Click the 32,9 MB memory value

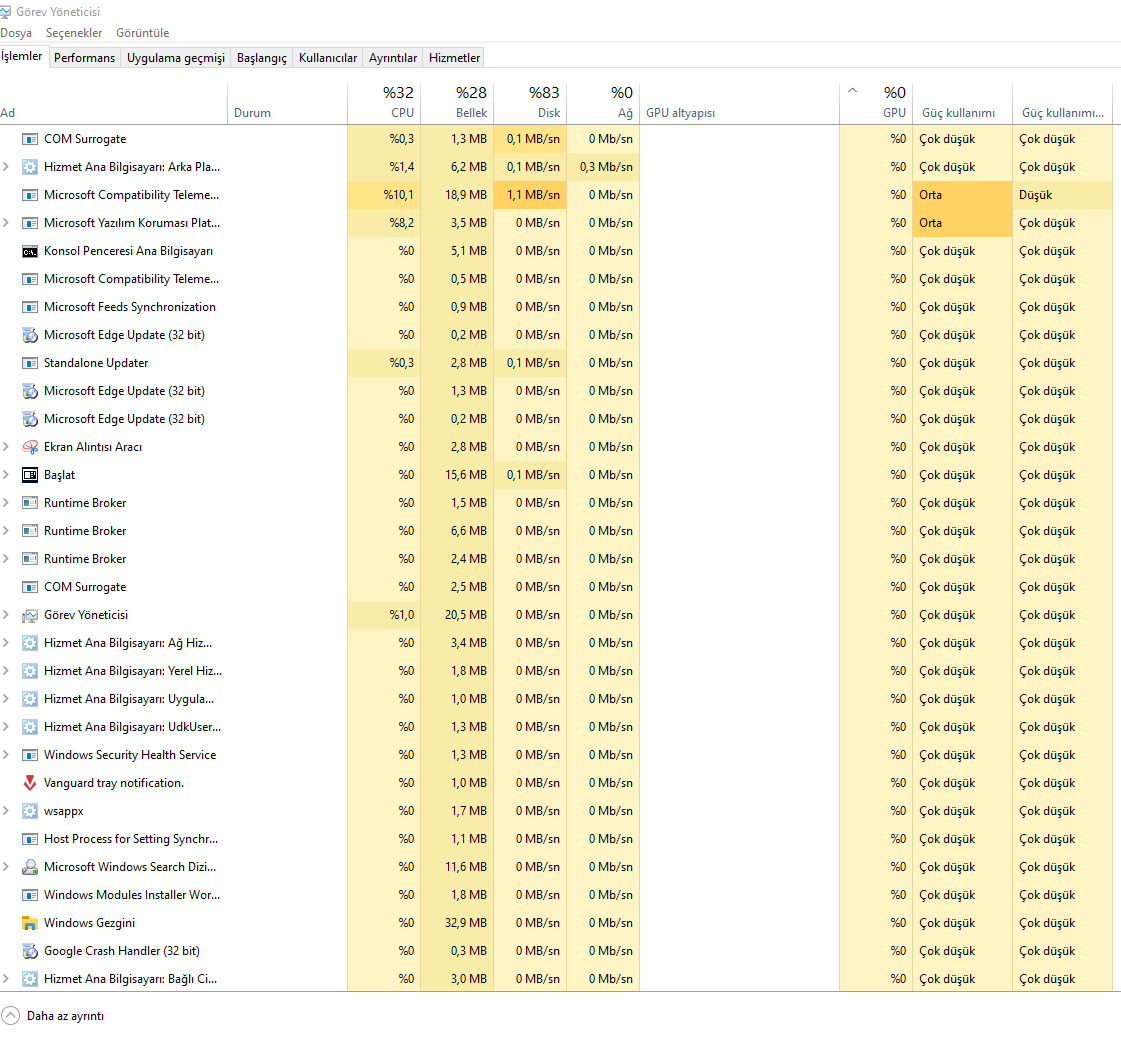click(465, 923)
